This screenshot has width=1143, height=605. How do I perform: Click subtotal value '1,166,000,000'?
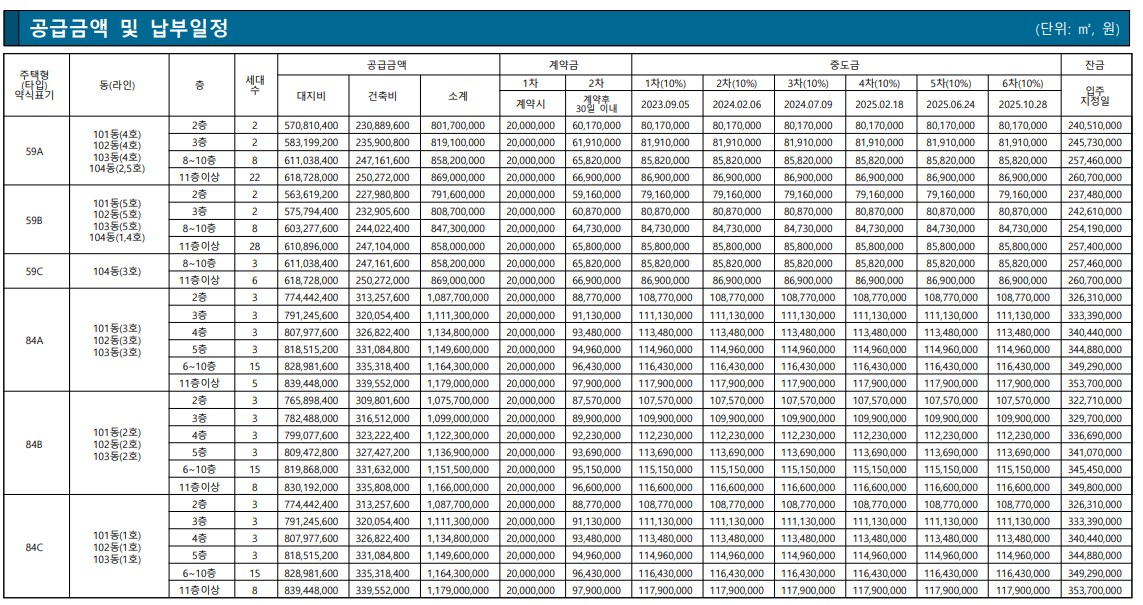(x=458, y=486)
